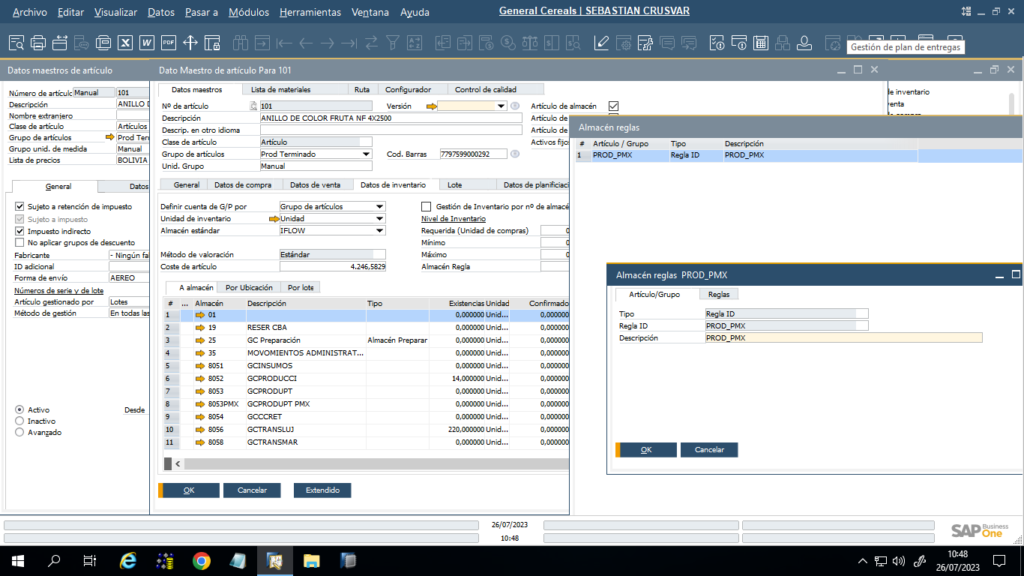Open checklist alert toolbar icon
Screen dimensions: 1024x576
[x=717, y=43]
